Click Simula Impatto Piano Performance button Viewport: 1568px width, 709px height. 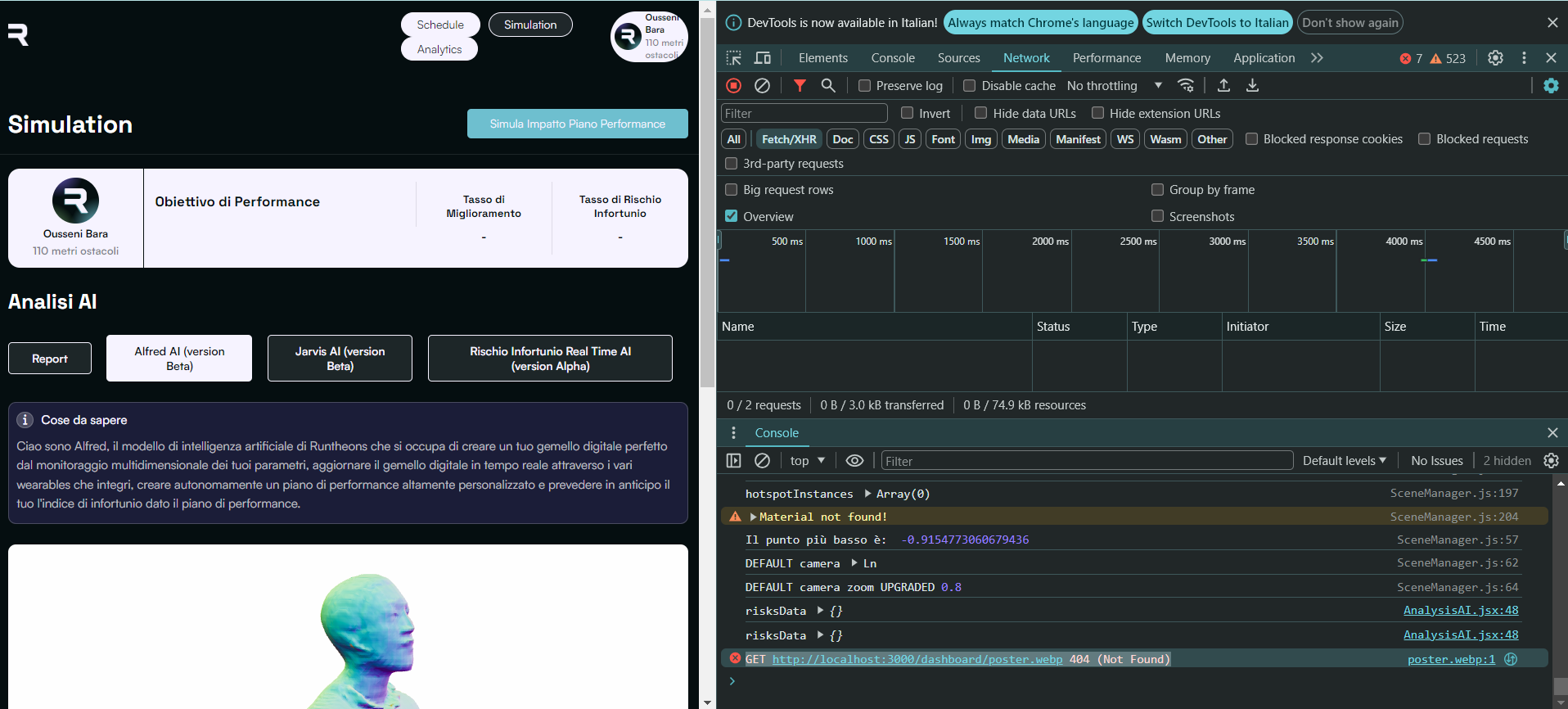point(578,124)
